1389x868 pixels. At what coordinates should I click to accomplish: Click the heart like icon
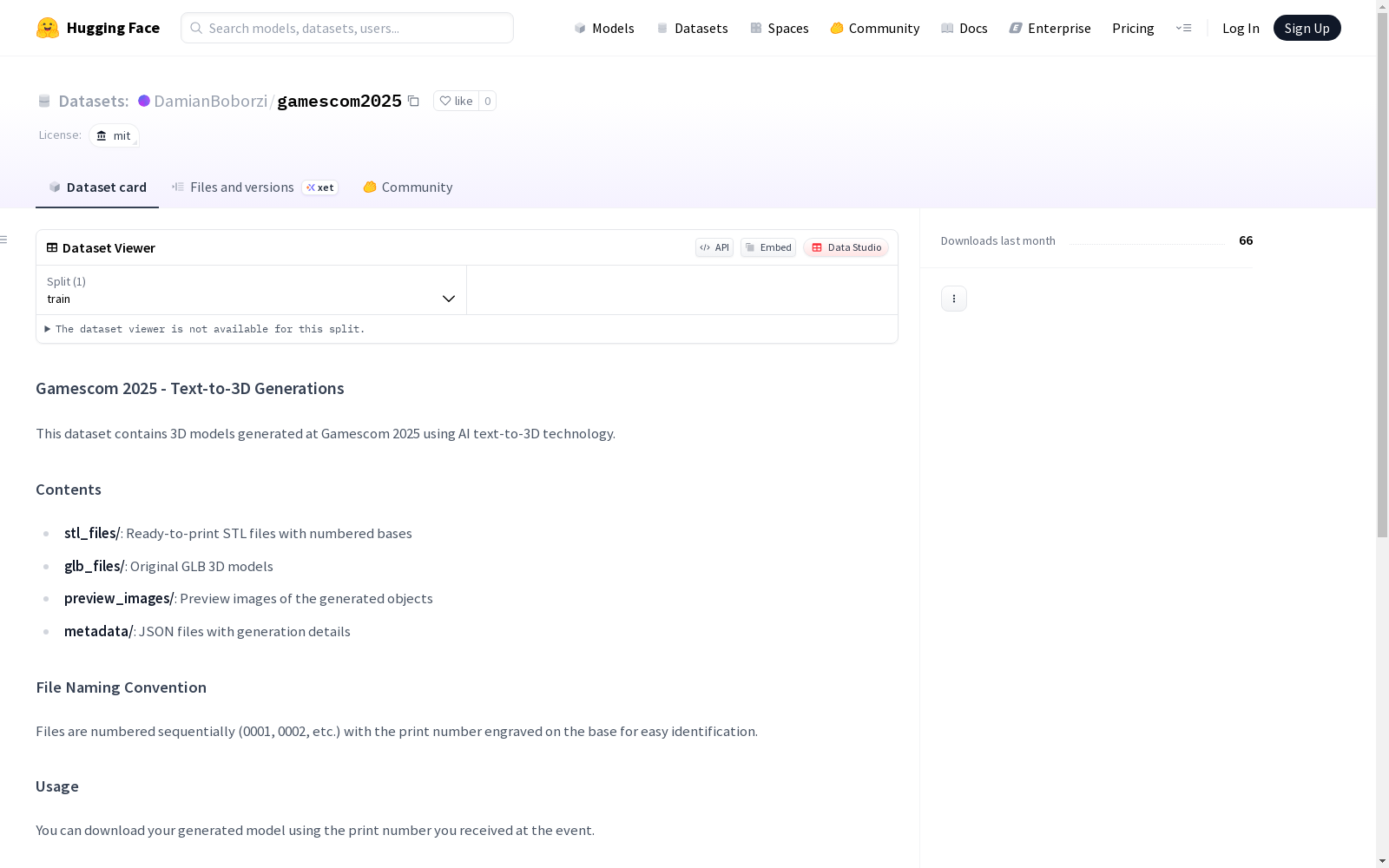445,101
